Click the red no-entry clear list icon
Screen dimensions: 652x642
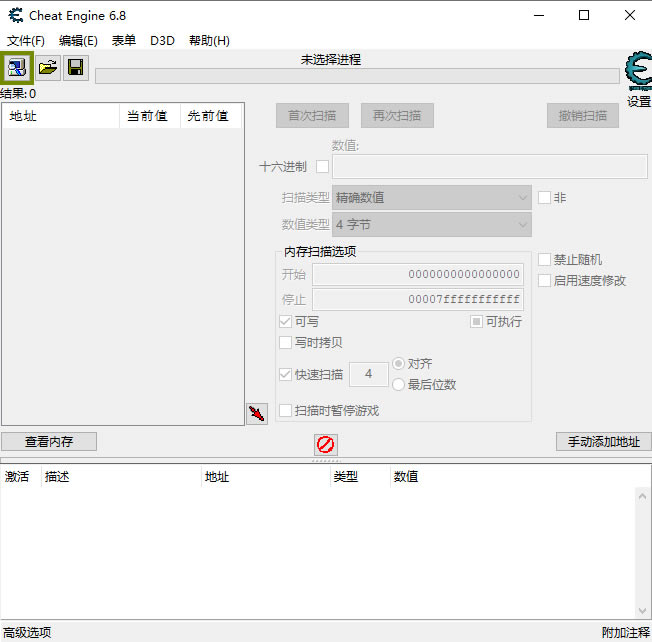click(x=325, y=444)
